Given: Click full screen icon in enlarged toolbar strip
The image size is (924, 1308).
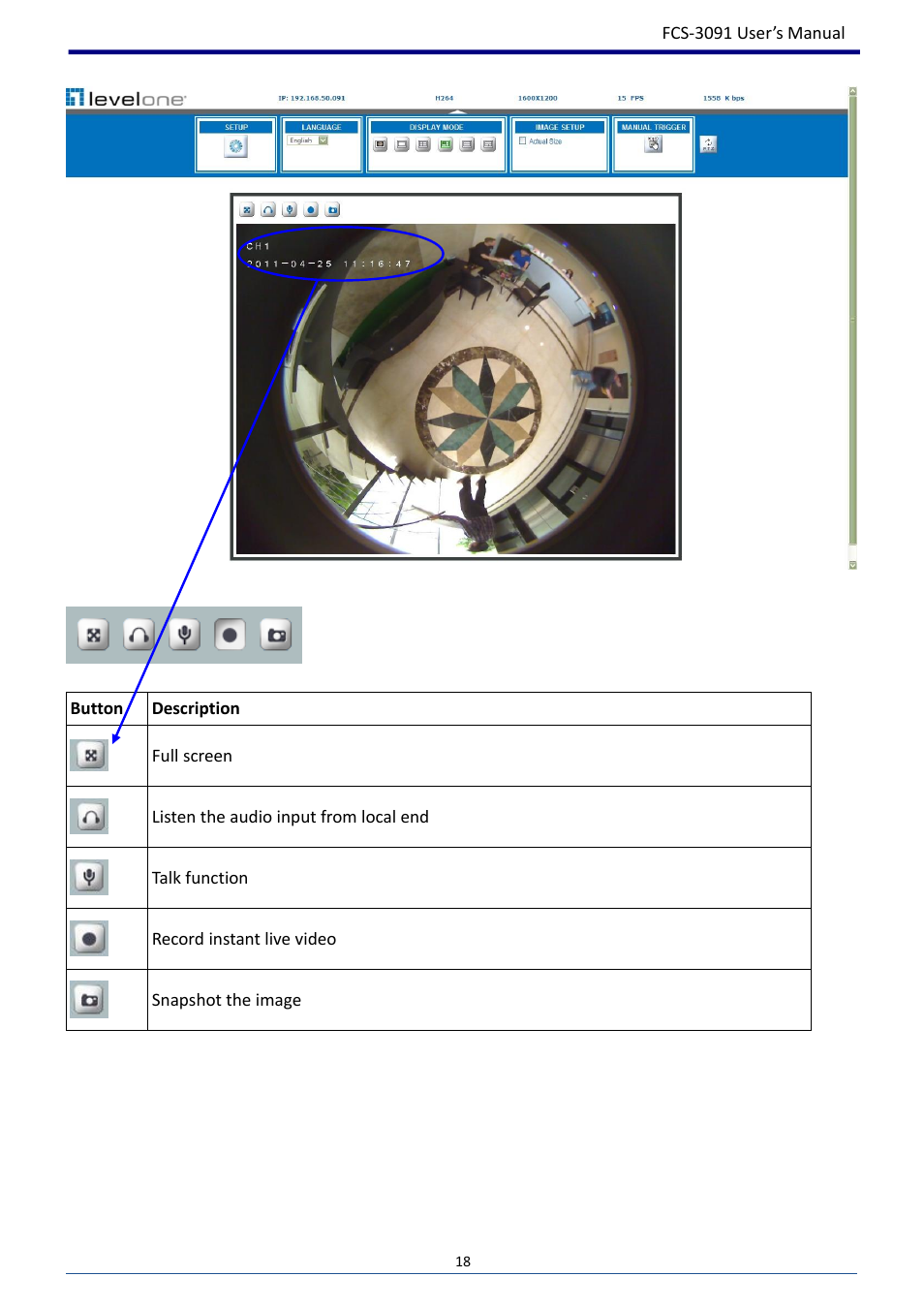Looking at the screenshot, I should point(93,636).
